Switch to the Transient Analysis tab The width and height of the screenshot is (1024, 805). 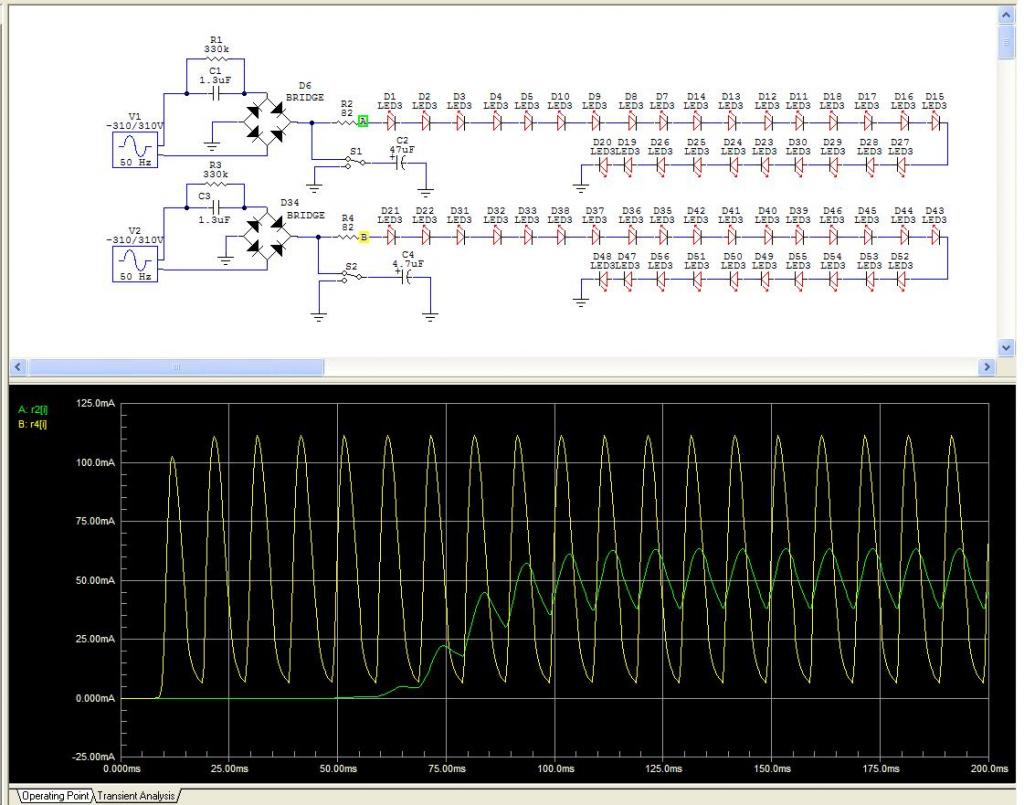135,796
